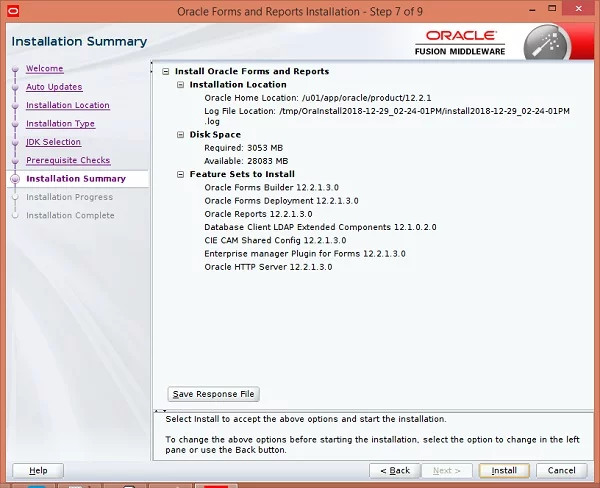Jump to the Installation Type step

(x=60, y=124)
